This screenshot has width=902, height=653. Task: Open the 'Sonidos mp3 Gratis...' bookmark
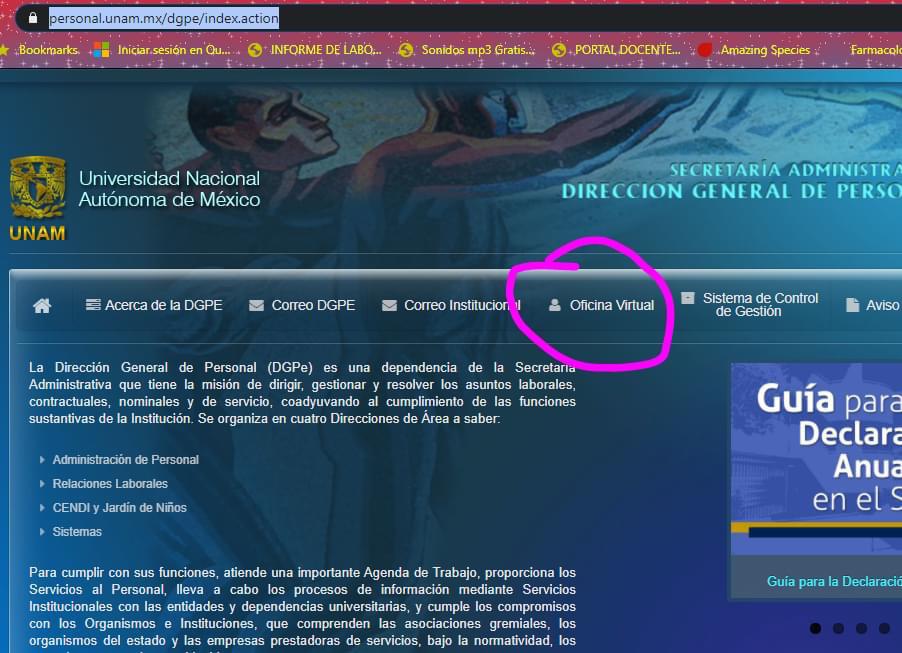tap(467, 50)
